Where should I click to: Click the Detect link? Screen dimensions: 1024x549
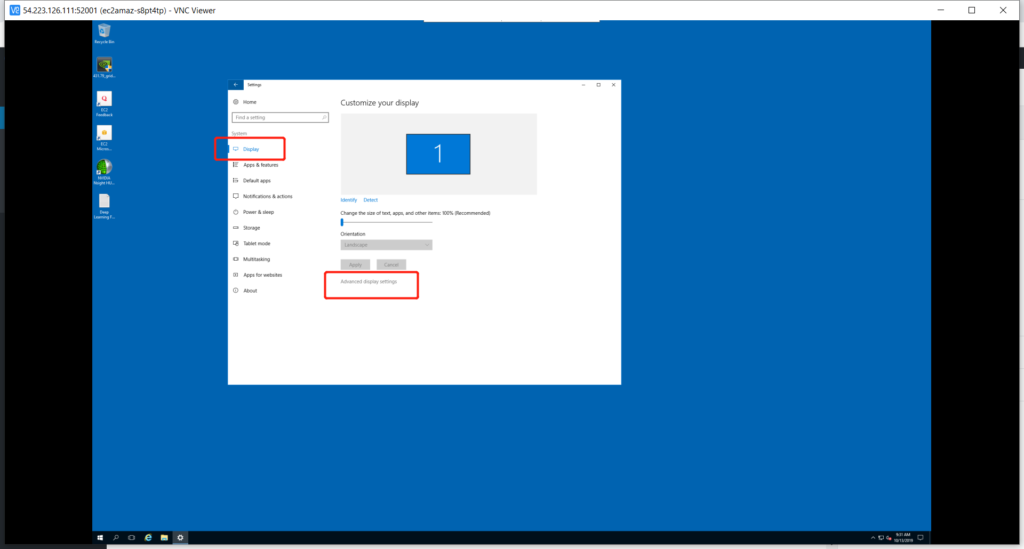pyautogui.click(x=370, y=200)
